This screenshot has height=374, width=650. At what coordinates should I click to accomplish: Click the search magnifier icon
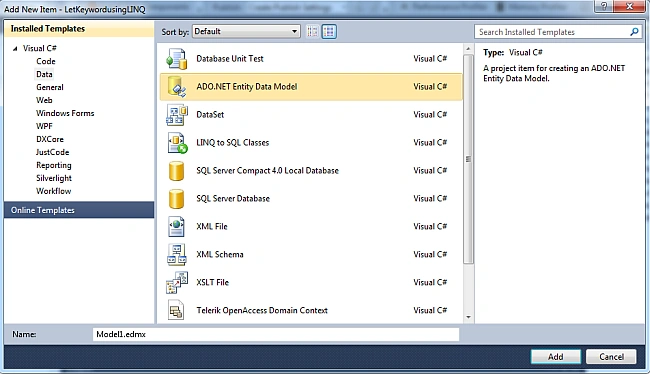(x=634, y=32)
